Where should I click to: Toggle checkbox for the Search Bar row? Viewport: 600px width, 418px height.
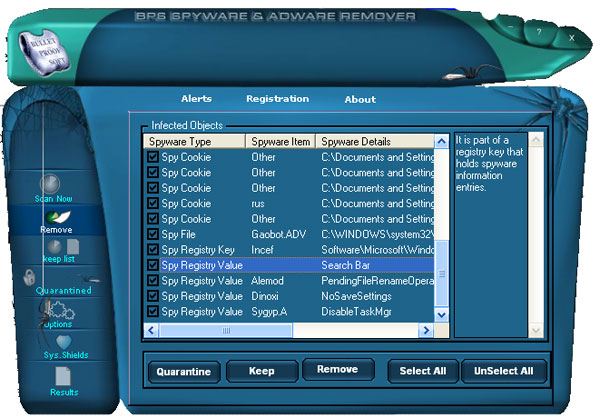click(x=153, y=265)
